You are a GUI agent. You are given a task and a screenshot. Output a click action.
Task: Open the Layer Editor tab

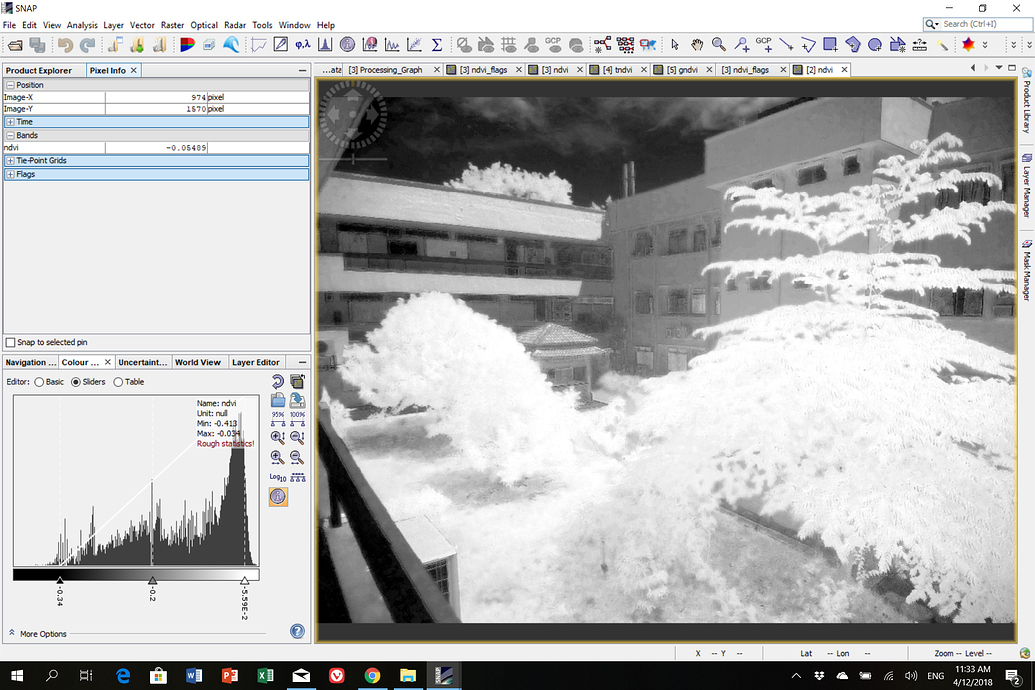[255, 362]
